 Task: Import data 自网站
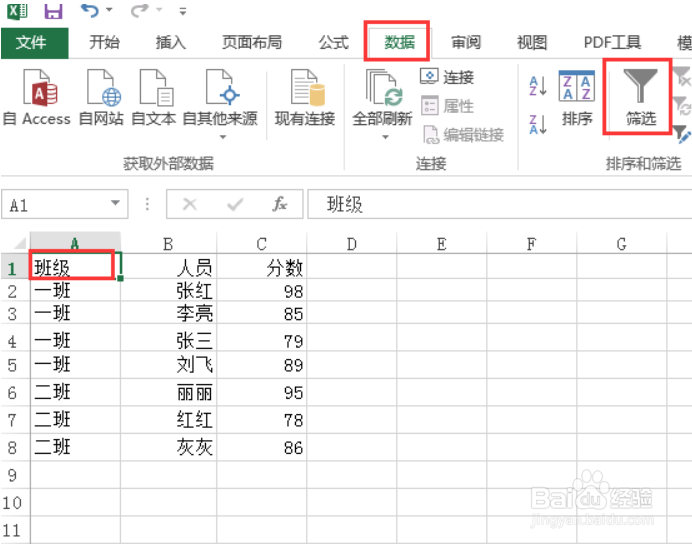pyautogui.click(x=102, y=98)
